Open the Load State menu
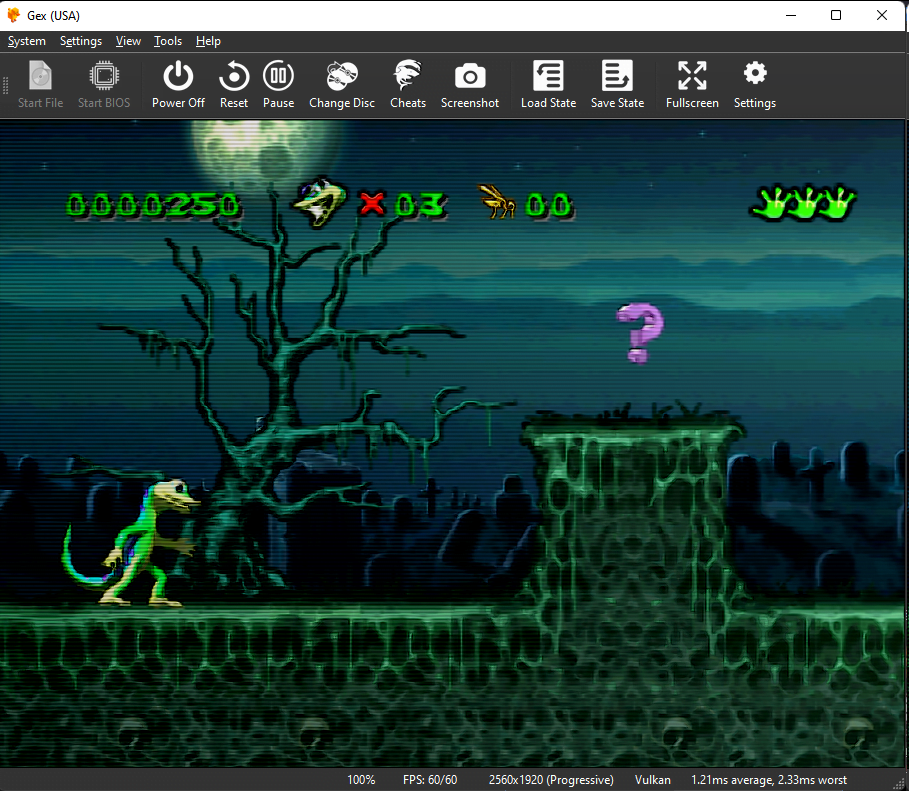 click(x=548, y=85)
